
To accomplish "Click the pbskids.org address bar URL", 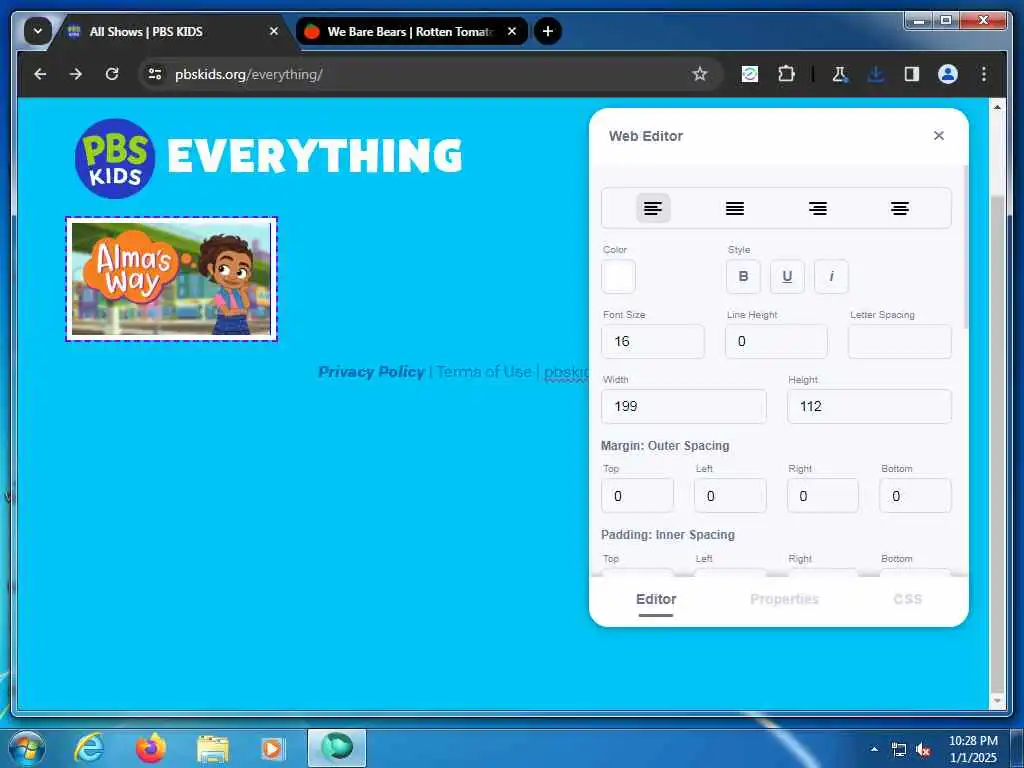I will (248, 74).
